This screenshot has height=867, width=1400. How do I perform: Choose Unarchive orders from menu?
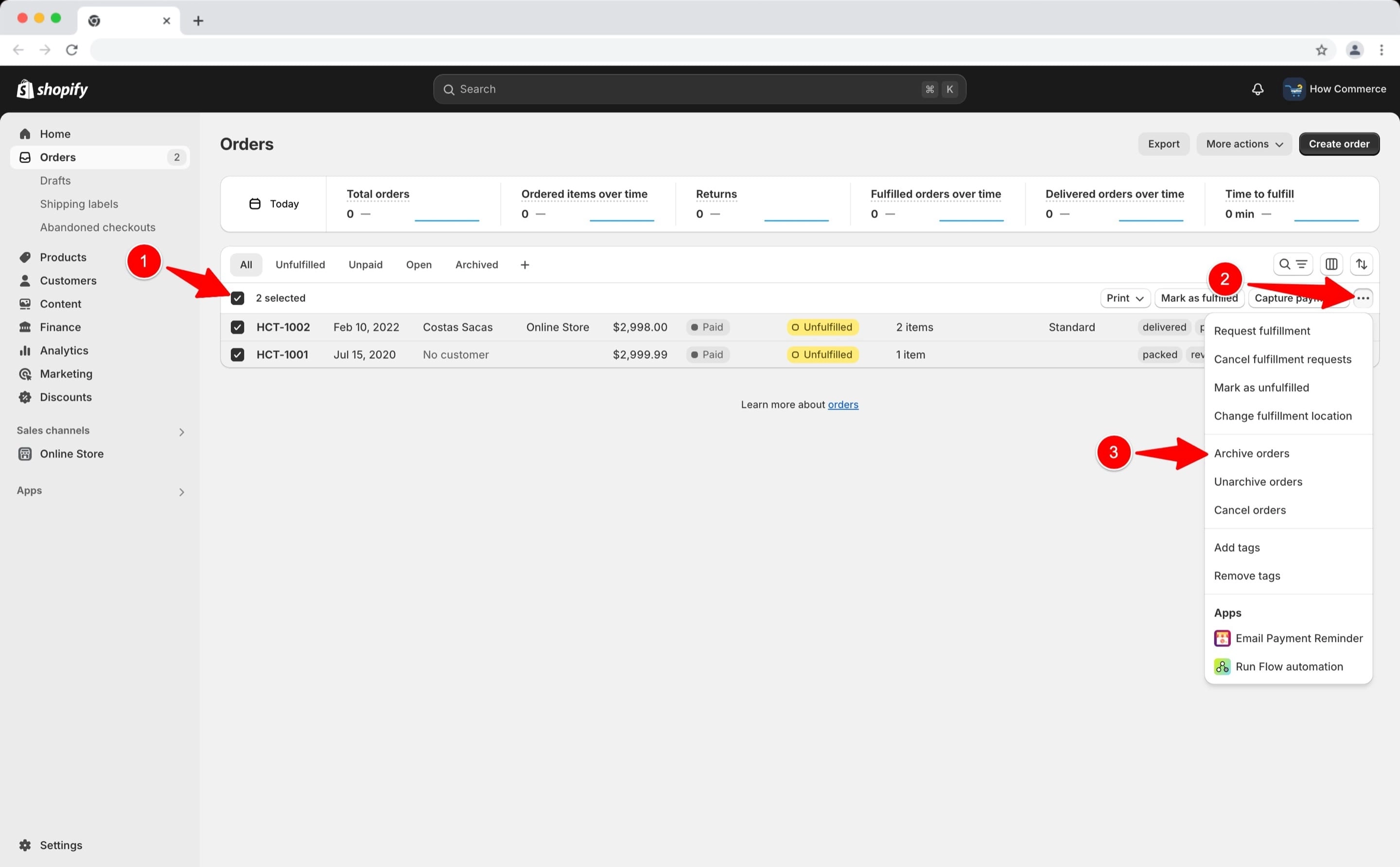[x=1288, y=482]
